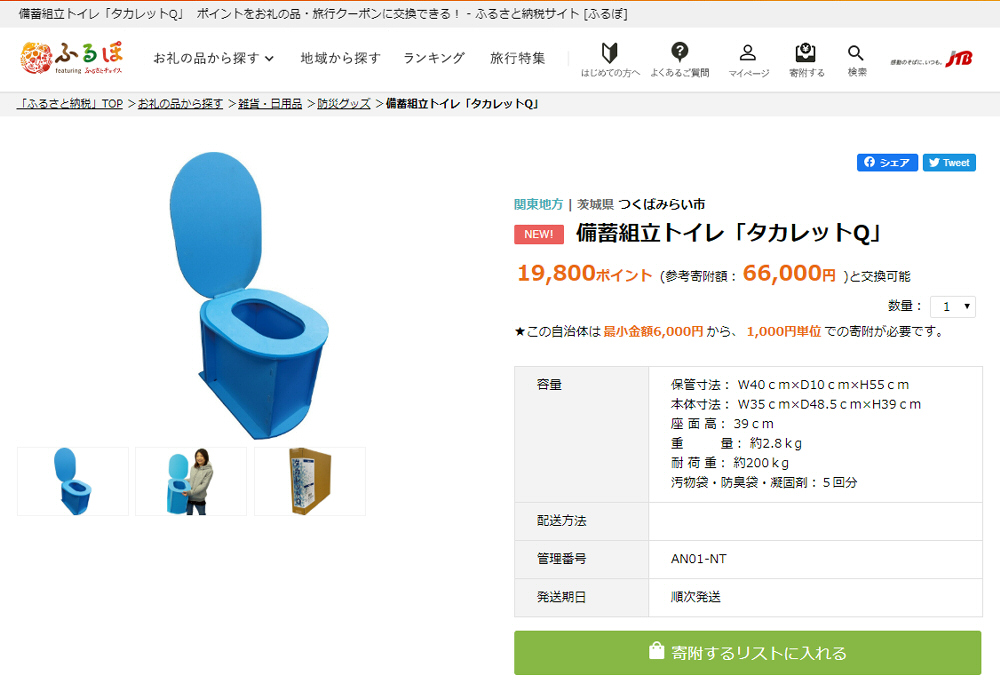
Task: Click the 順次発送 shipping date value
Action: 696,597
